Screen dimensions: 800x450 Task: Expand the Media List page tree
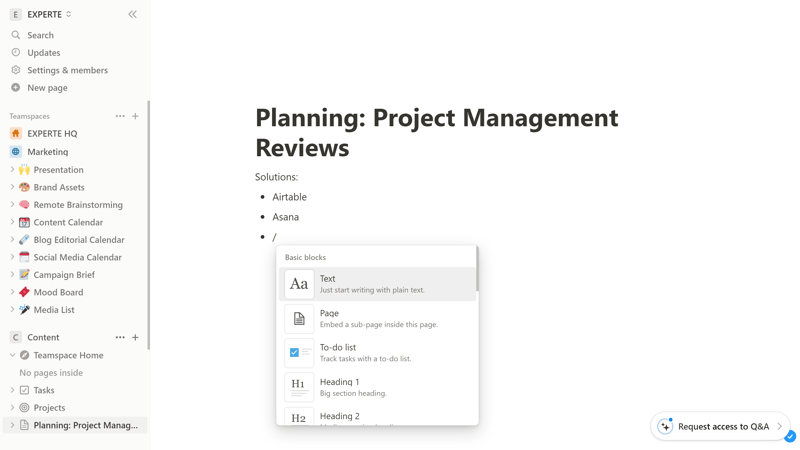(12, 309)
